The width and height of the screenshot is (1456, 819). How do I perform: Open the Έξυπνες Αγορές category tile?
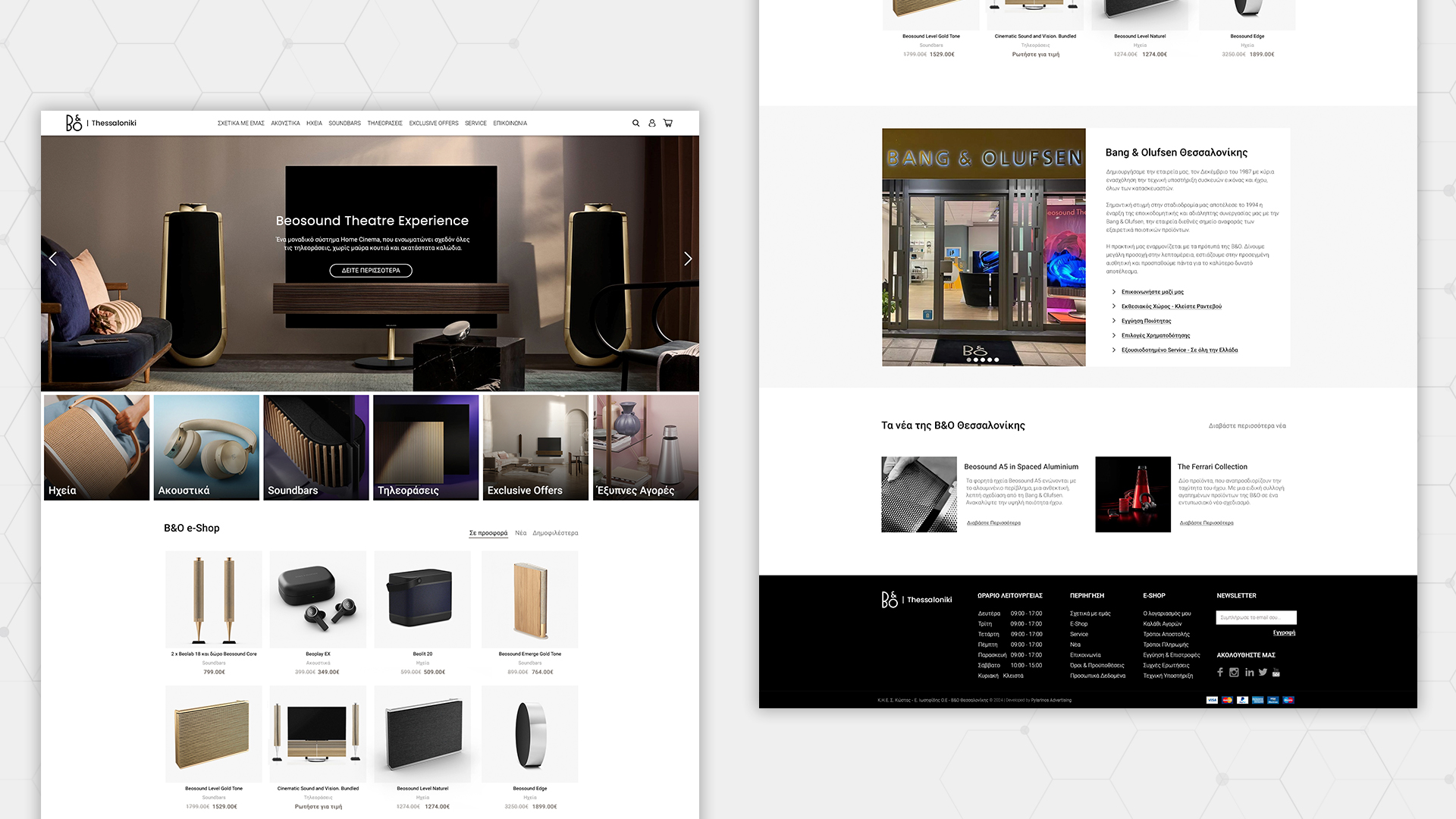point(646,447)
